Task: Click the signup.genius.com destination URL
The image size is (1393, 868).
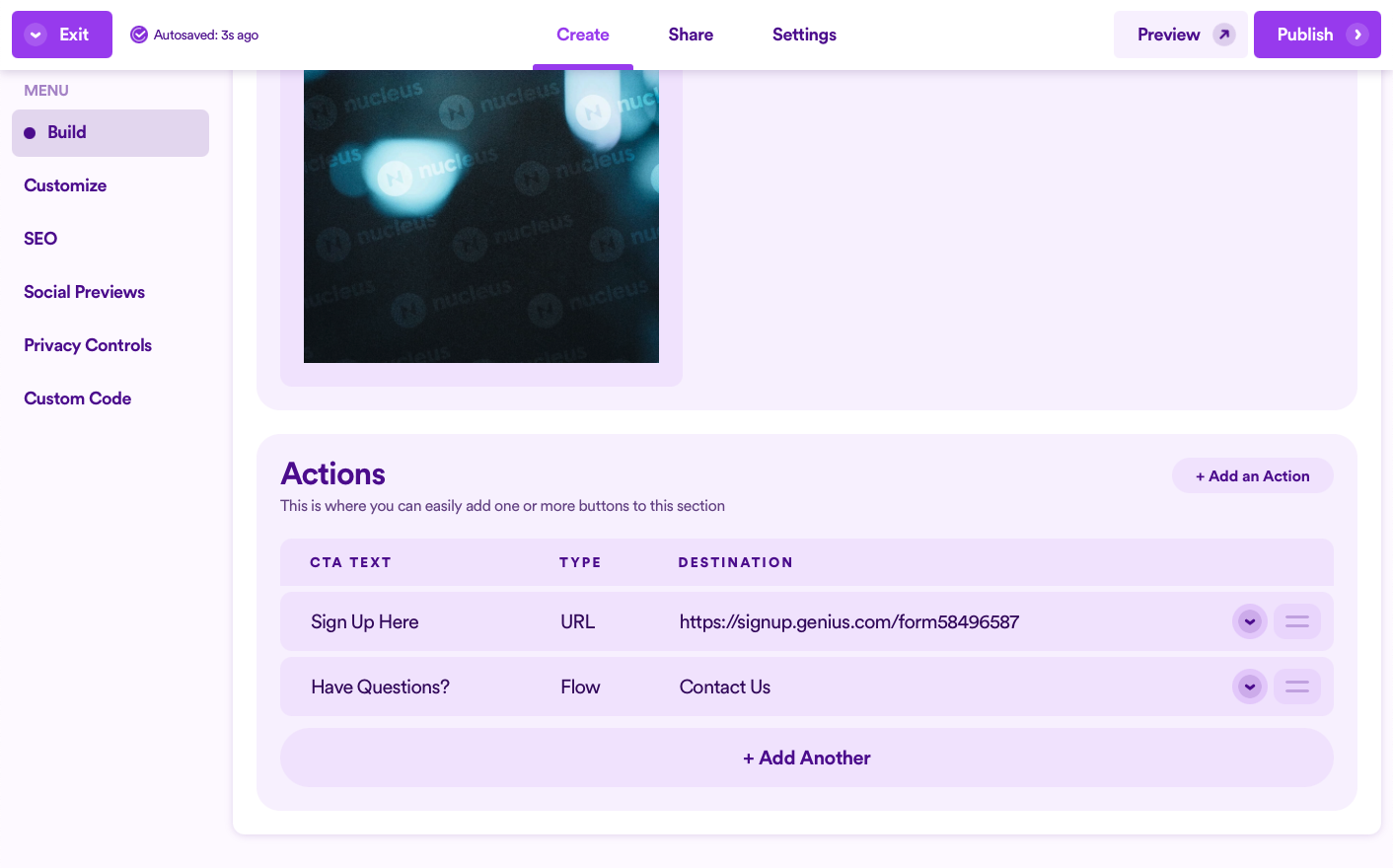Action: [849, 622]
